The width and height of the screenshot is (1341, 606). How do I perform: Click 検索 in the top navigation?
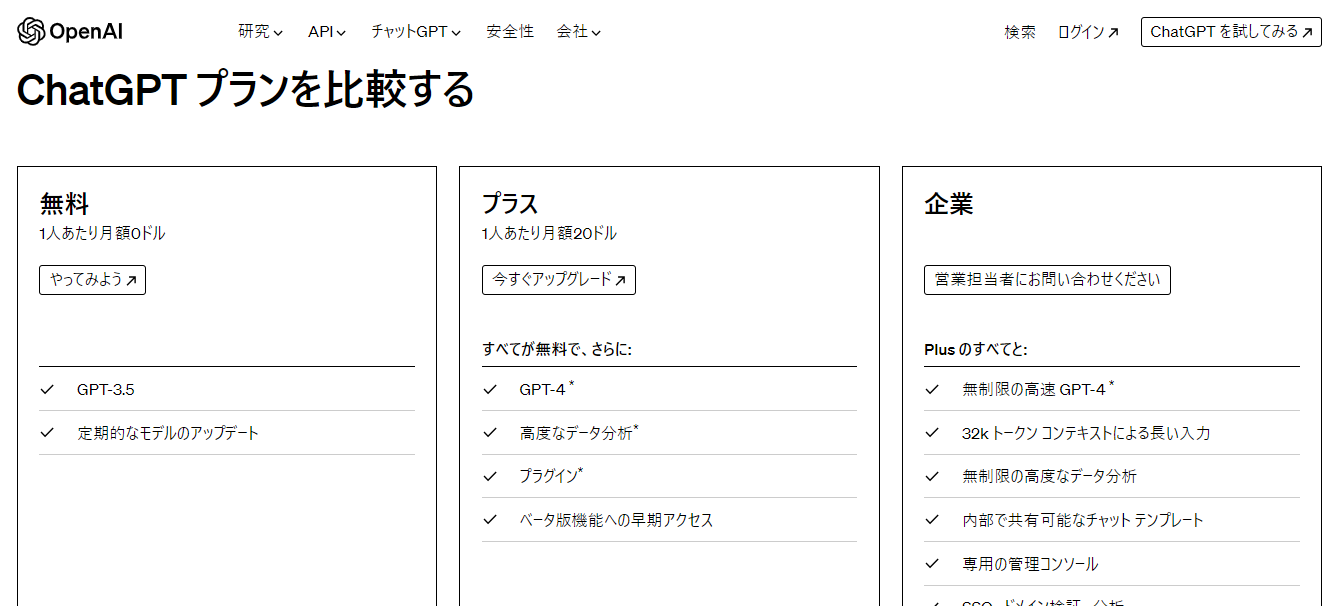tap(1020, 32)
